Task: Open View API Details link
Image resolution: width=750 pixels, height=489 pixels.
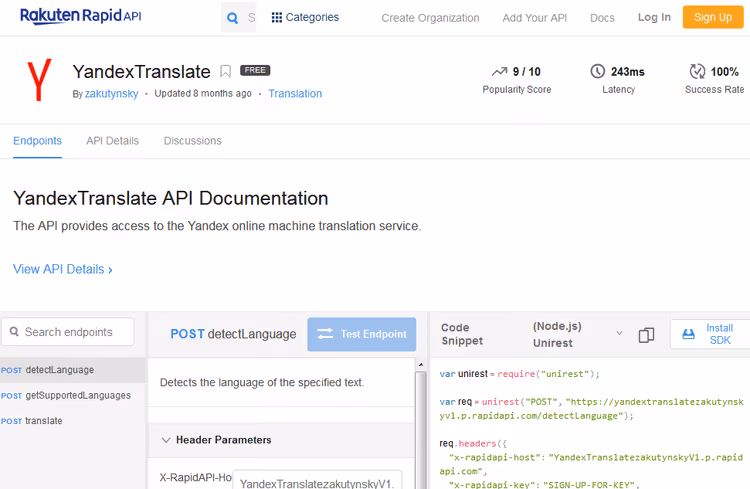Action: [x=63, y=269]
